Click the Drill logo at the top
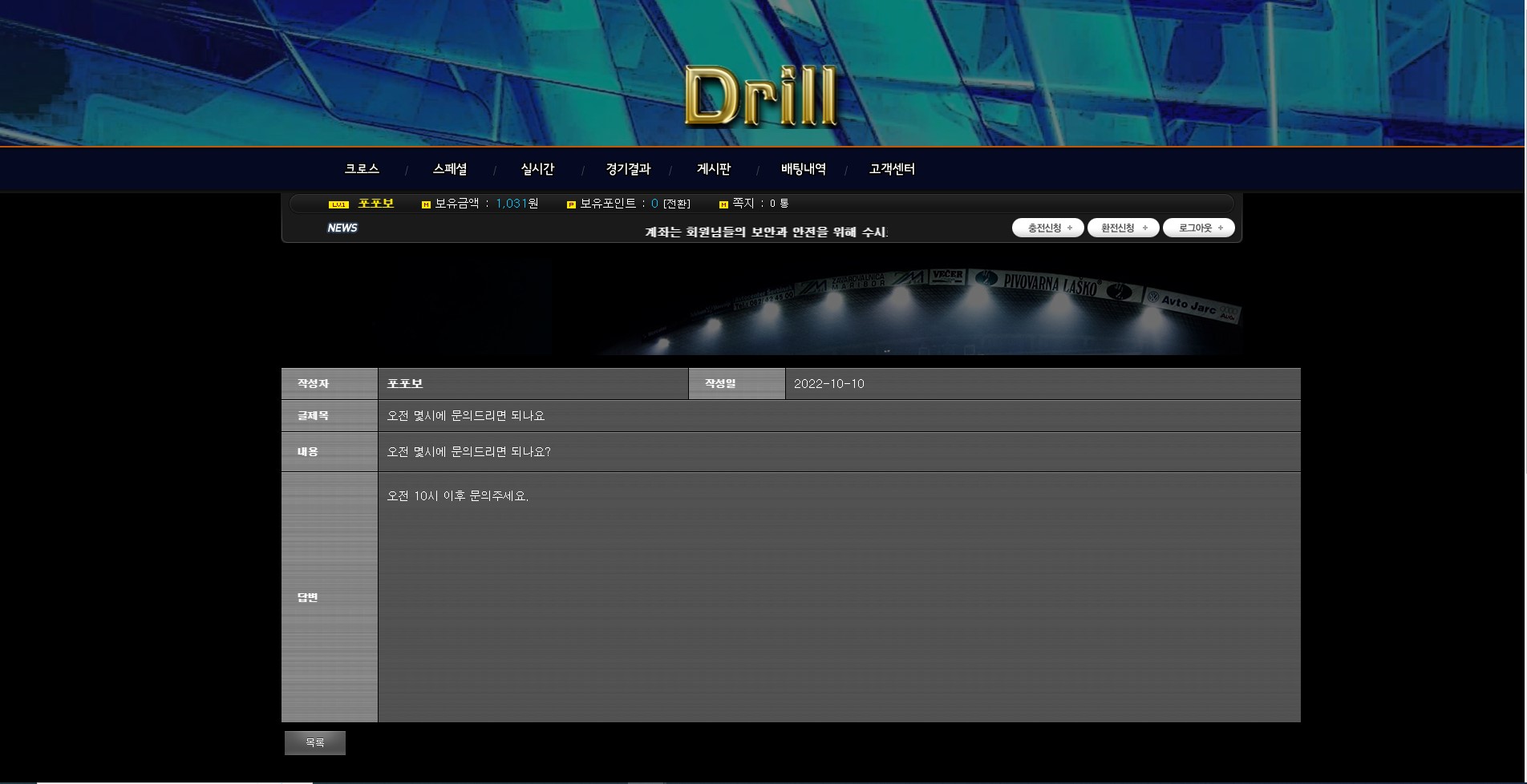This screenshot has width=1527, height=784. [760, 96]
